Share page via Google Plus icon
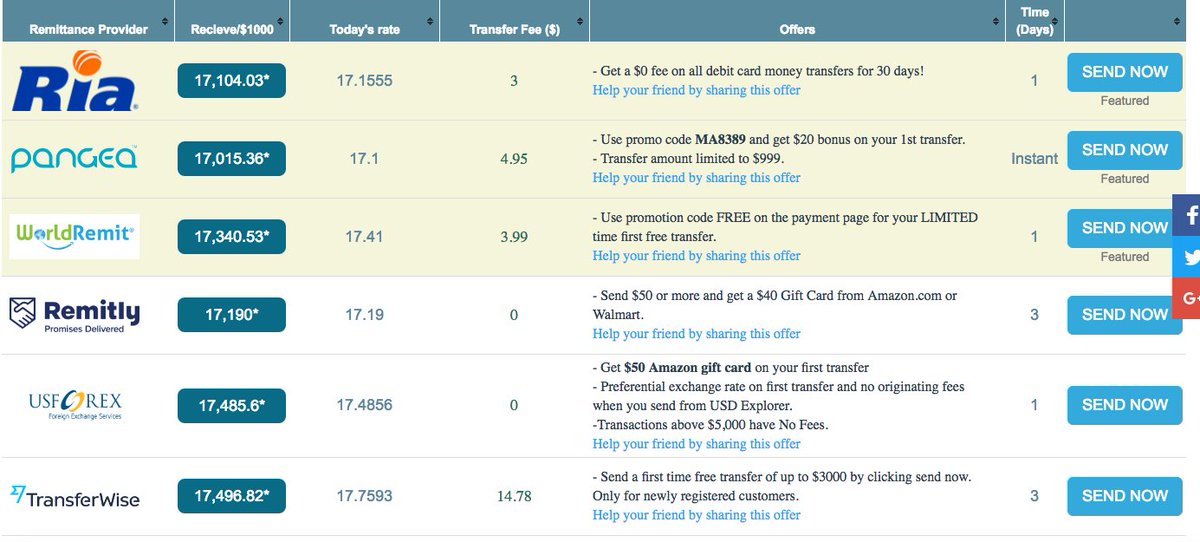This screenshot has width=1200, height=542. tap(1187, 298)
